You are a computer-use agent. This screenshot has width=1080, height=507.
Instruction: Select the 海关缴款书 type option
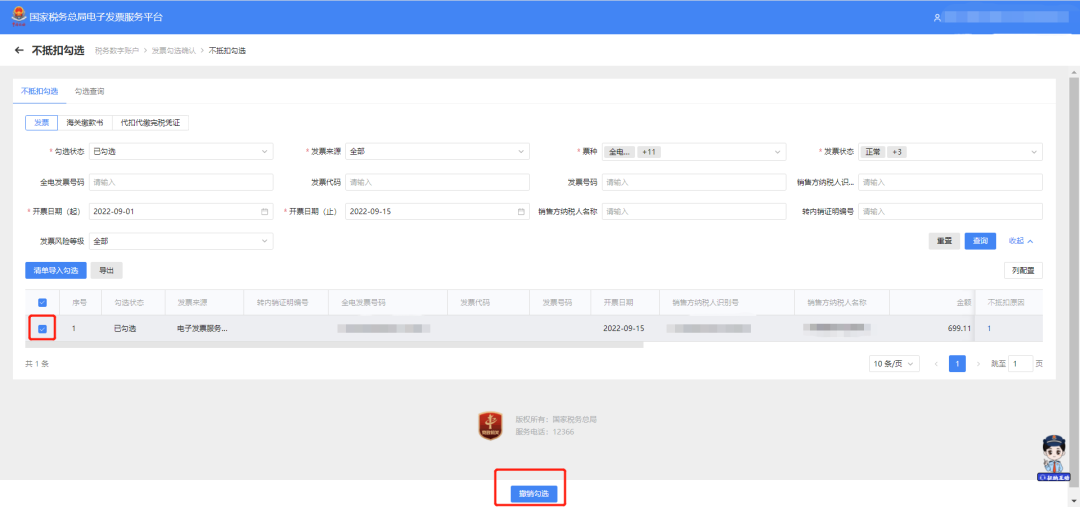tap(85, 123)
